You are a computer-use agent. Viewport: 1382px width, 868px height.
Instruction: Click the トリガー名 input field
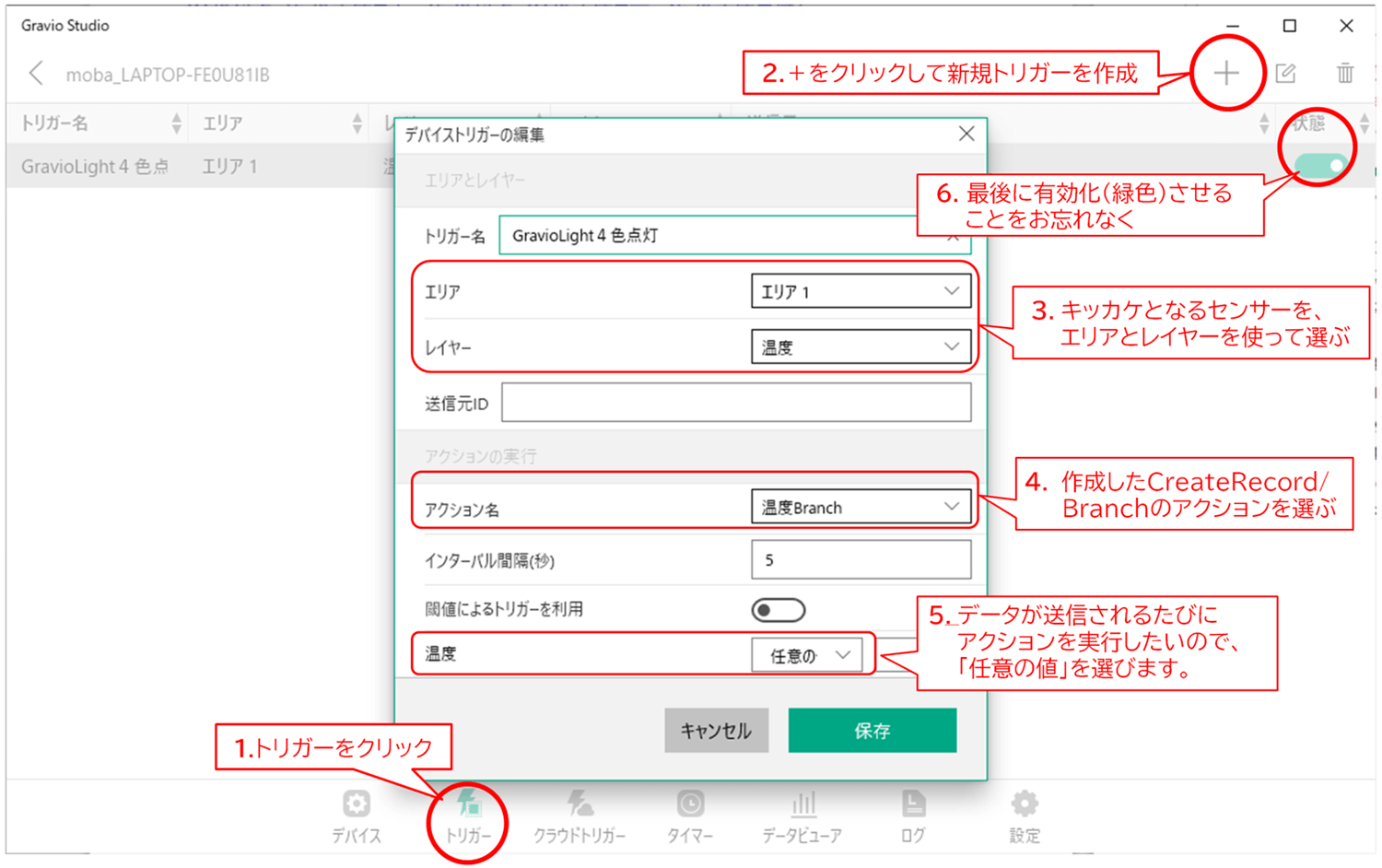click(x=734, y=235)
